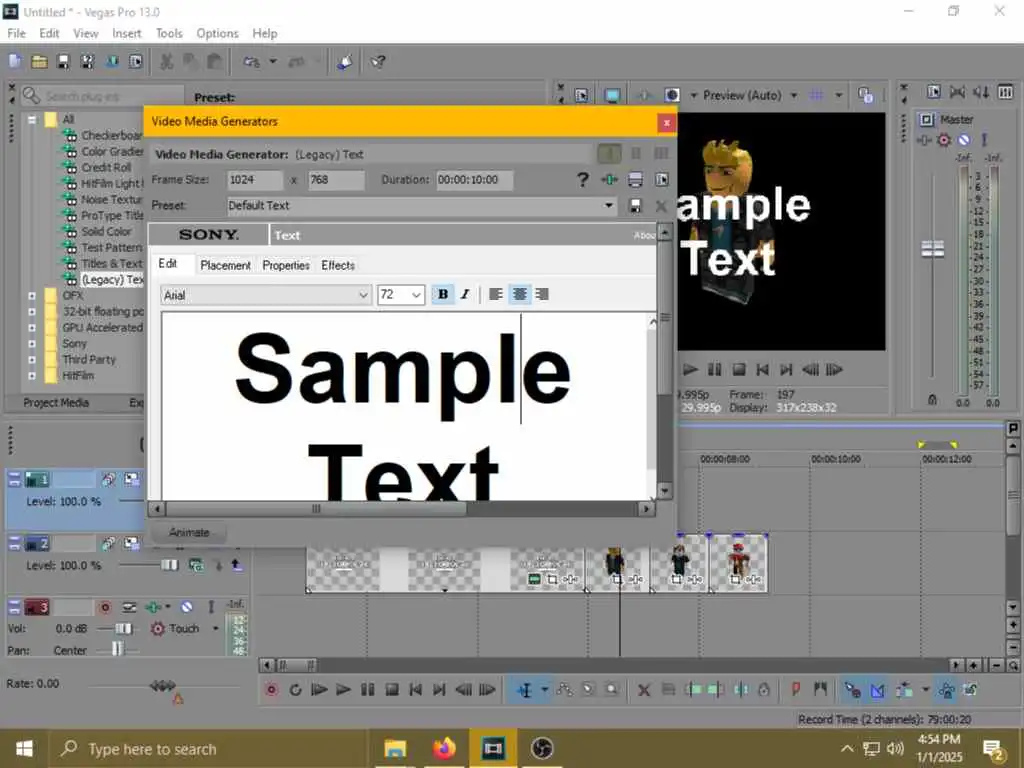Click the track 3 Vol slider
The height and width of the screenshot is (768, 1024).
123,628
